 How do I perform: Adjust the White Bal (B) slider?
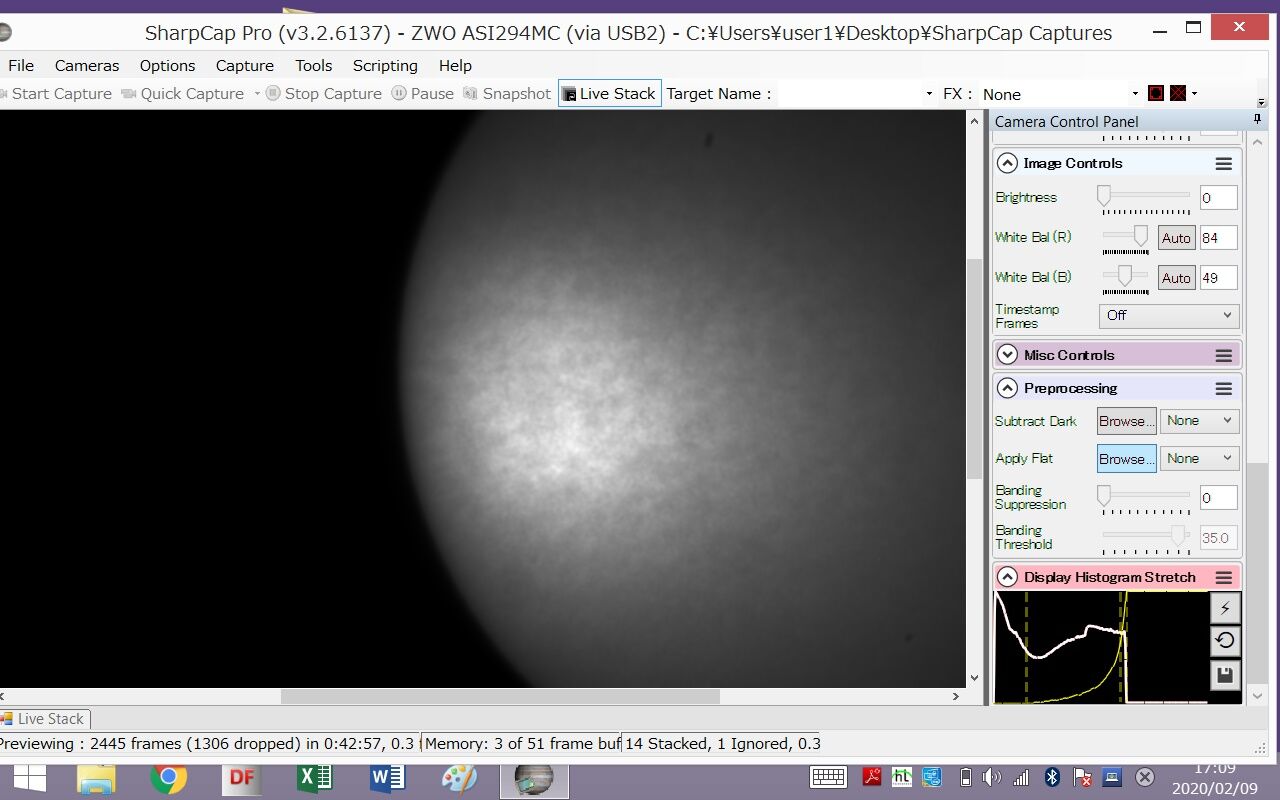point(1126,277)
